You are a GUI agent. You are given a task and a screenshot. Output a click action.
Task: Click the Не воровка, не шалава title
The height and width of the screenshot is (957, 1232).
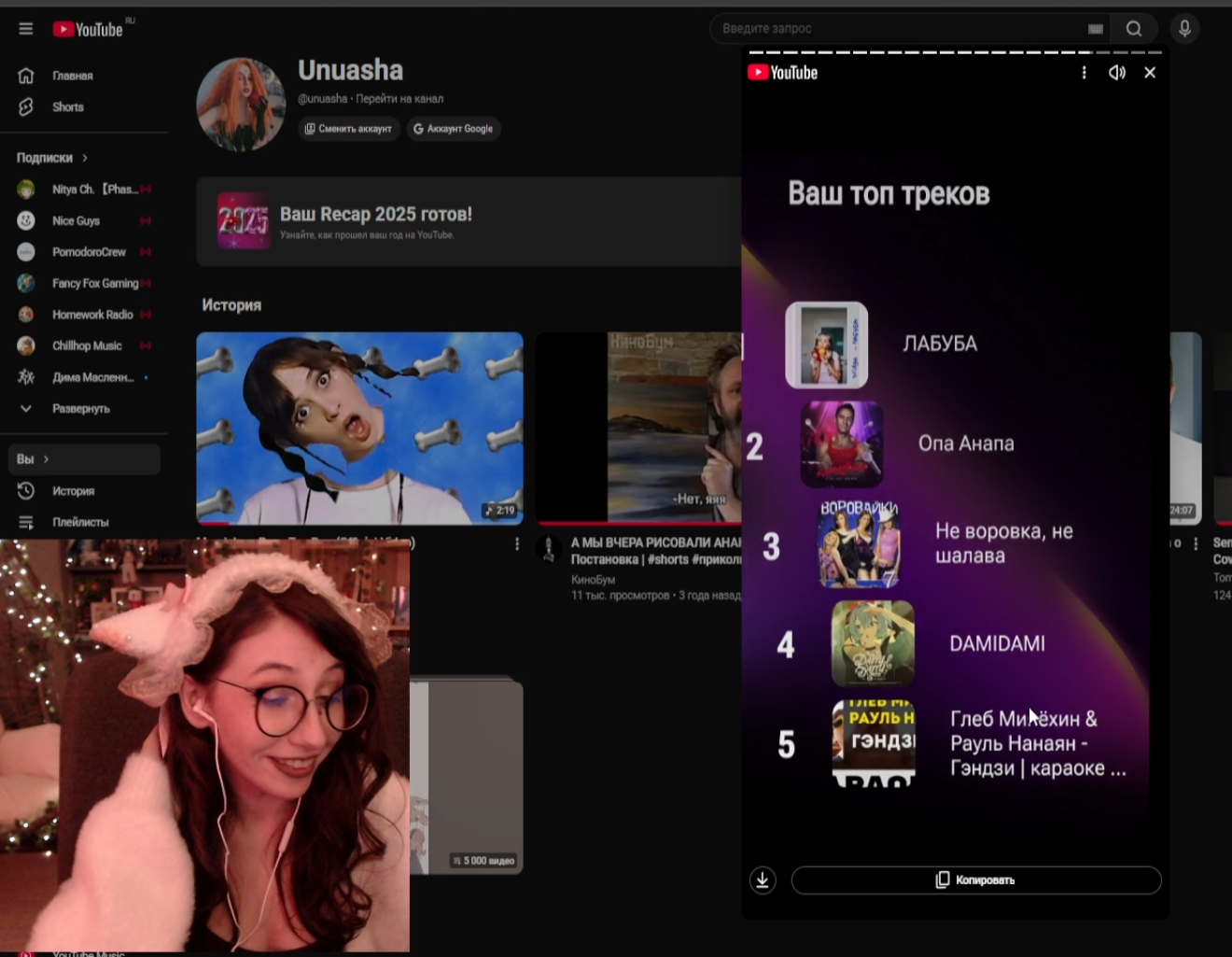[x=1004, y=543]
